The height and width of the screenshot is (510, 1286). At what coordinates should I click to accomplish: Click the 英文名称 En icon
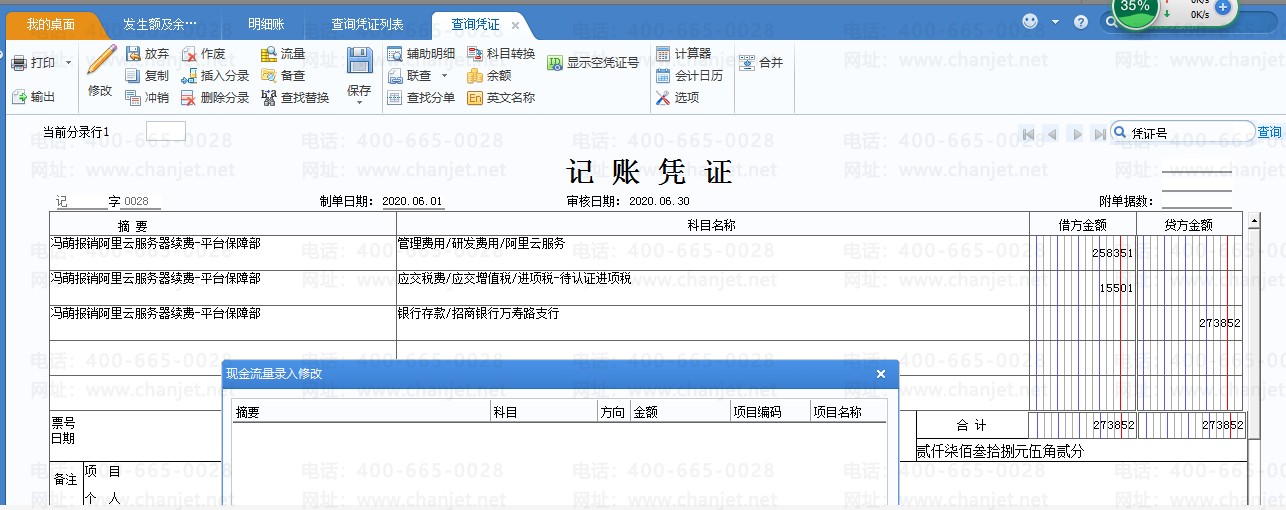coord(475,97)
